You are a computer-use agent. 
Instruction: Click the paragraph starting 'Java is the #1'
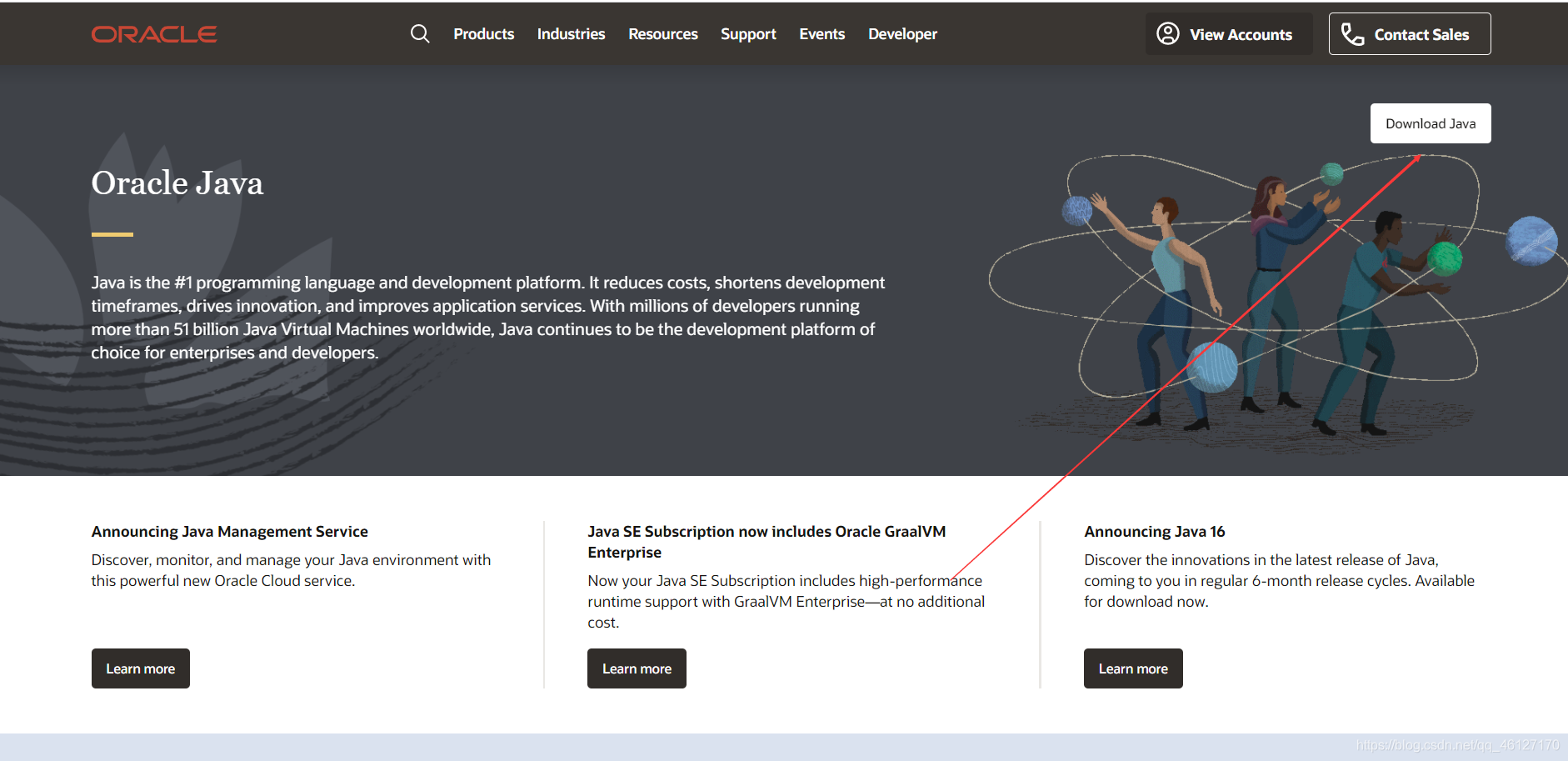click(x=488, y=318)
